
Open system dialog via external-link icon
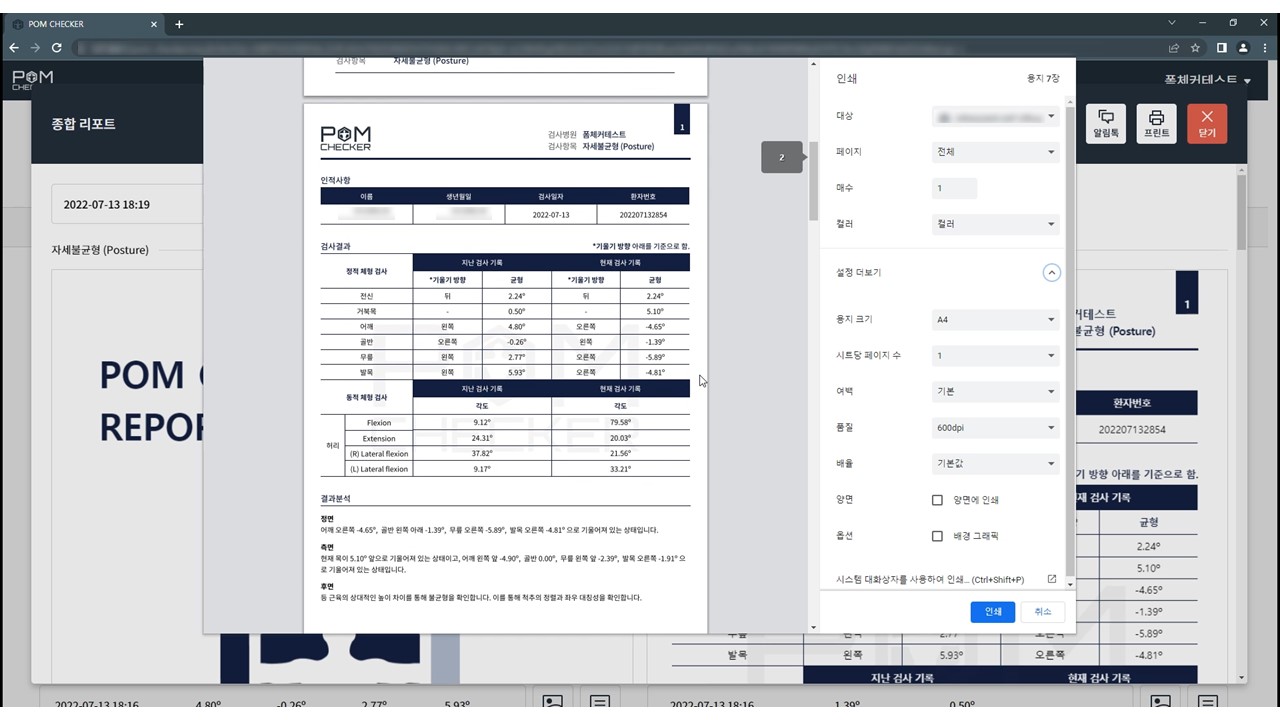click(x=1051, y=579)
